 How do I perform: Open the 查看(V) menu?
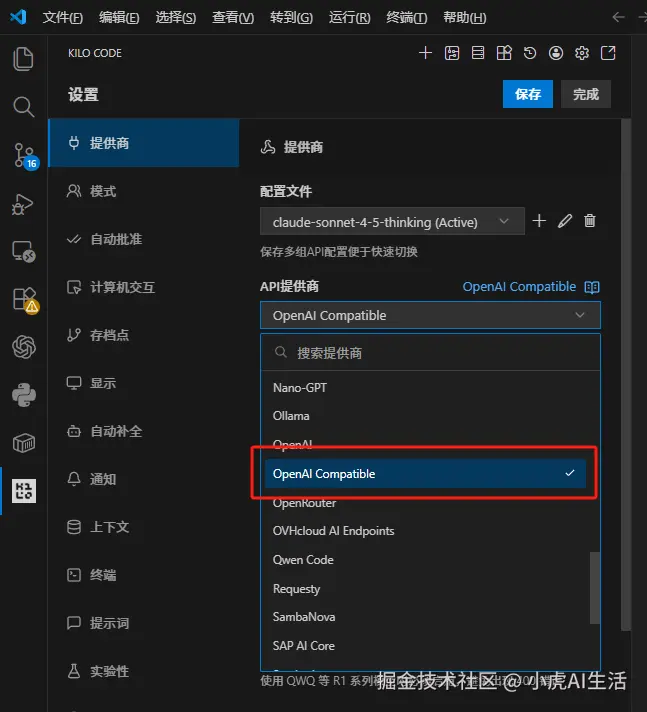click(233, 18)
